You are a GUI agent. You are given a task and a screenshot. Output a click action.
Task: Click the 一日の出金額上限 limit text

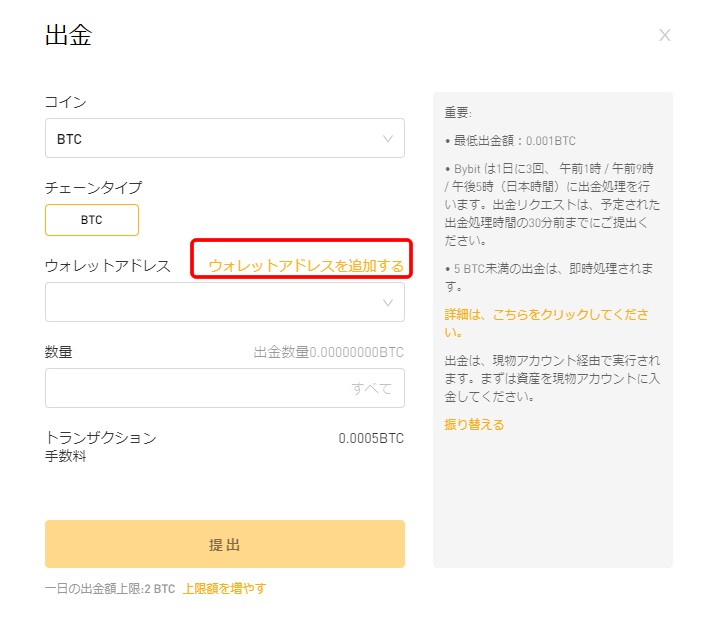tap(110, 588)
